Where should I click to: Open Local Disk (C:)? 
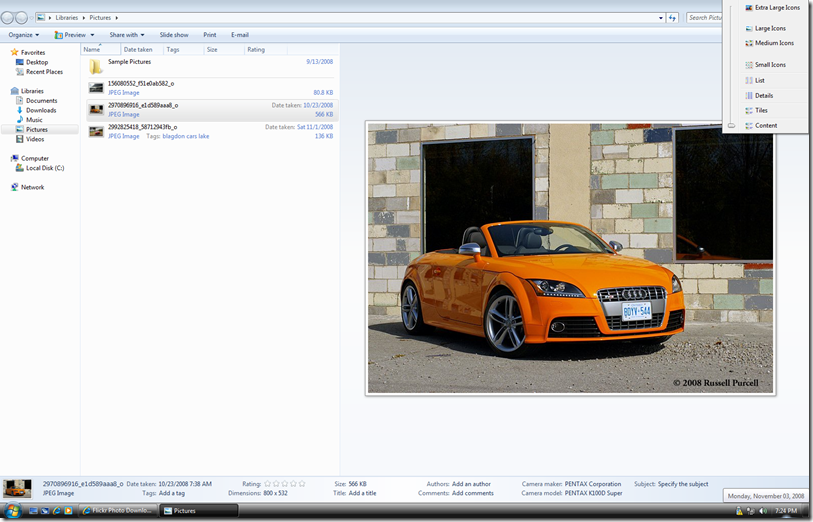(39, 168)
